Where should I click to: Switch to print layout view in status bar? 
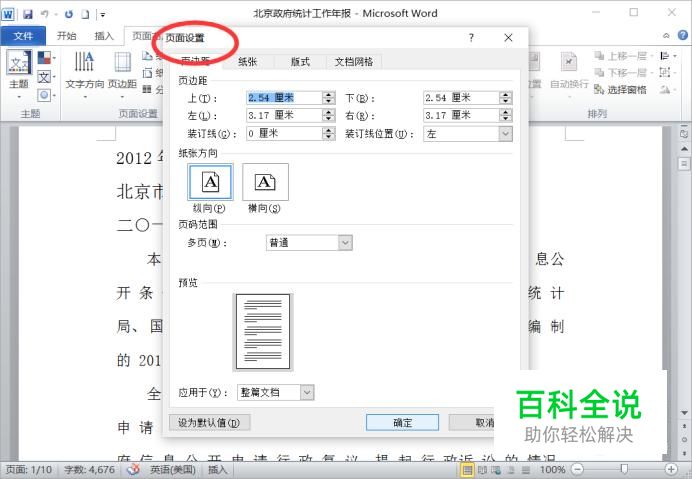coord(466,470)
